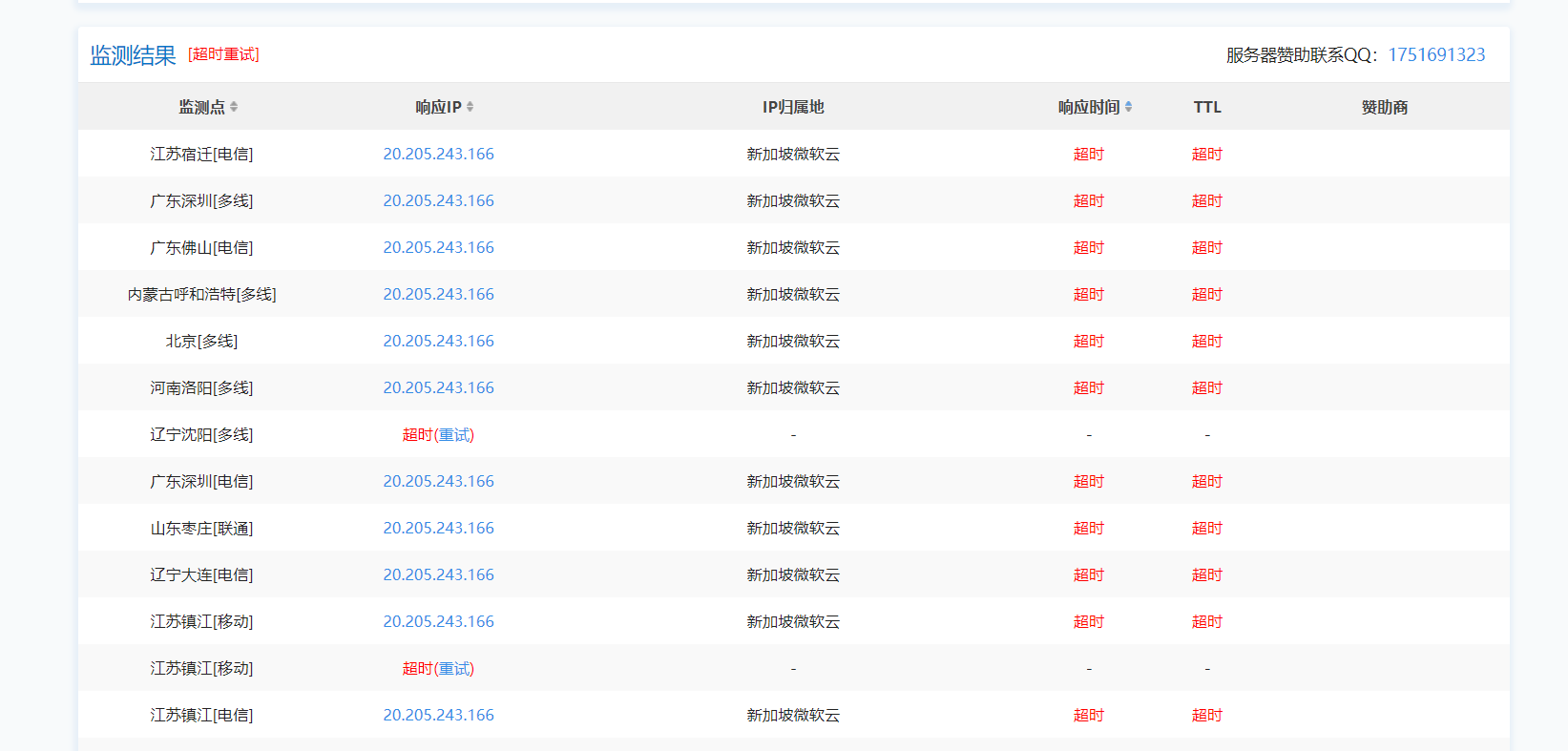
Task: Click sort arrows beside 响应IP header
Action: [470, 107]
